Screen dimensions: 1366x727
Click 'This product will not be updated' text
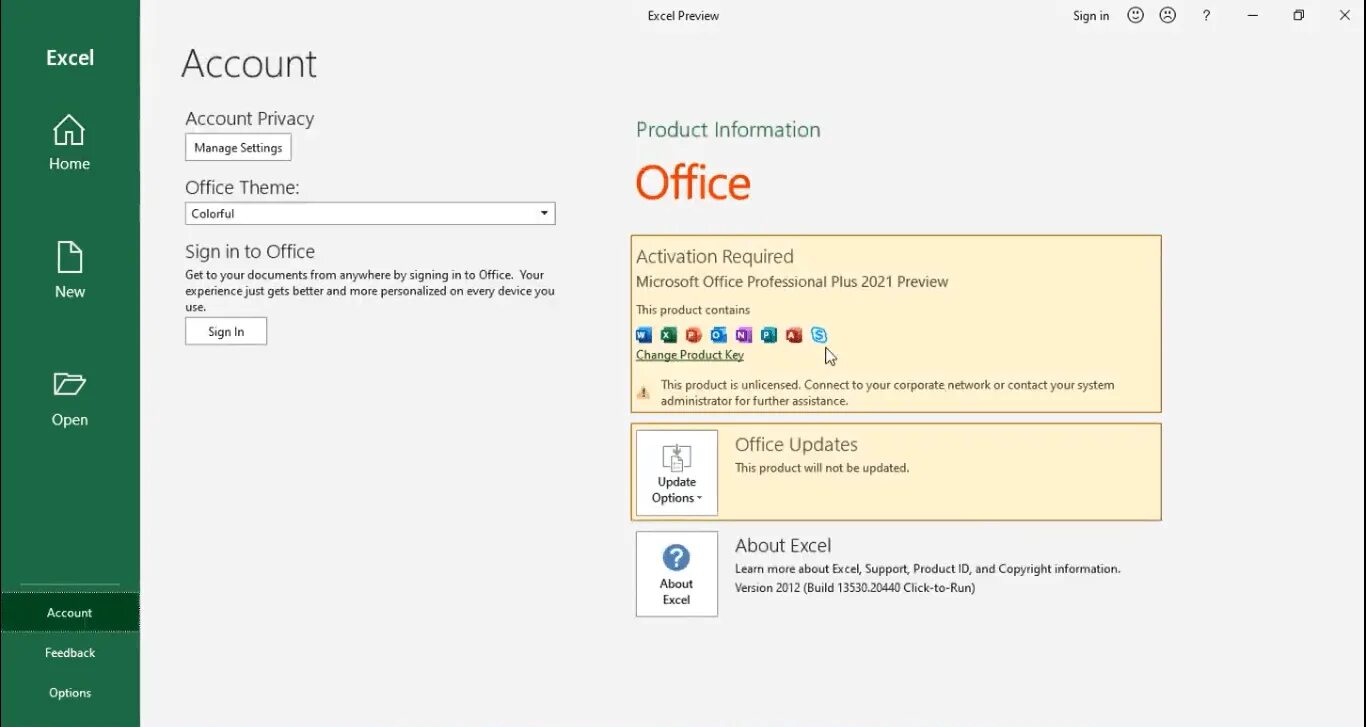click(822, 467)
